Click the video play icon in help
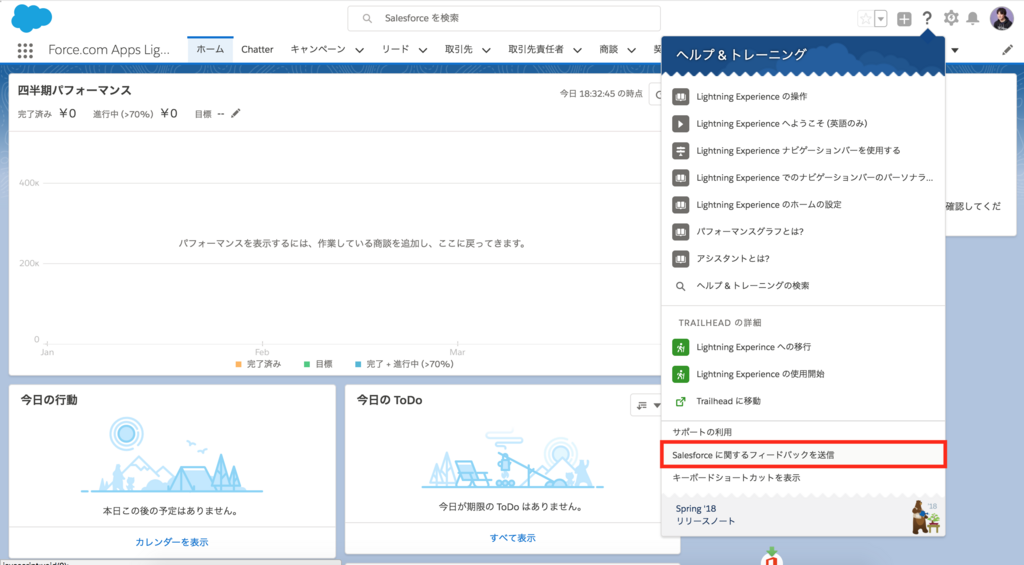 [x=680, y=123]
